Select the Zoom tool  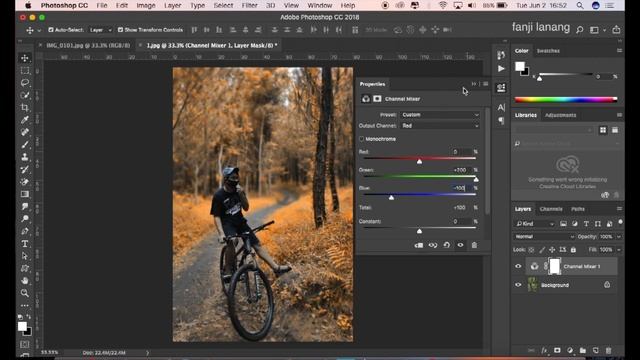pyautogui.click(x=25, y=293)
